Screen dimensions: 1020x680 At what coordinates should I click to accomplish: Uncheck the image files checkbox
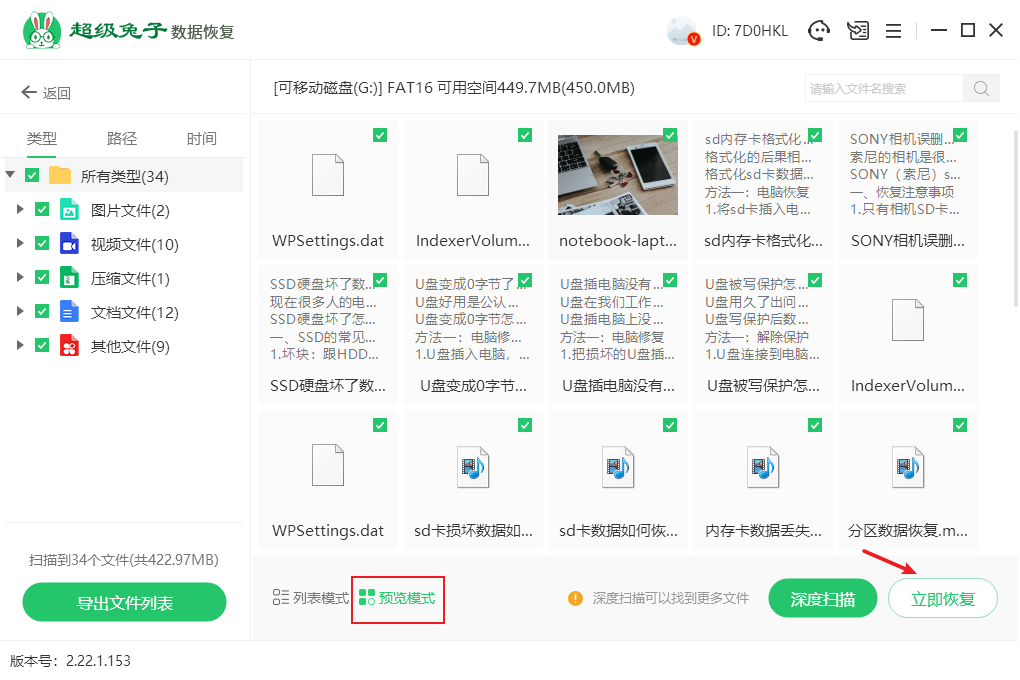[42, 210]
